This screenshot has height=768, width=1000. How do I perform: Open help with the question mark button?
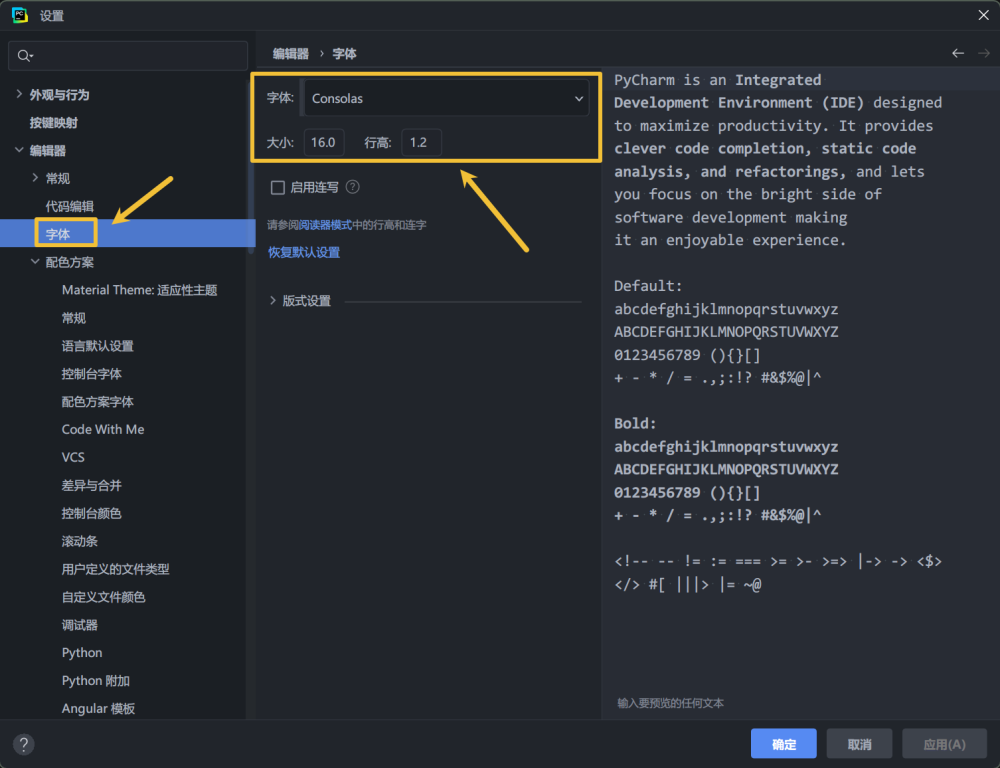pyautogui.click(x=24, y=744)
